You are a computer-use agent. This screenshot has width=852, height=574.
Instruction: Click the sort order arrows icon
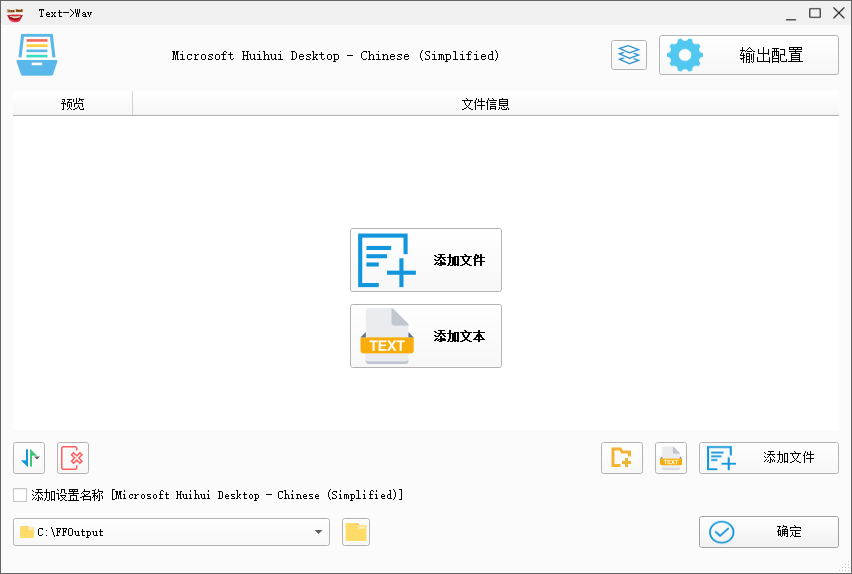pyautogui.click(x=29, y=458)
